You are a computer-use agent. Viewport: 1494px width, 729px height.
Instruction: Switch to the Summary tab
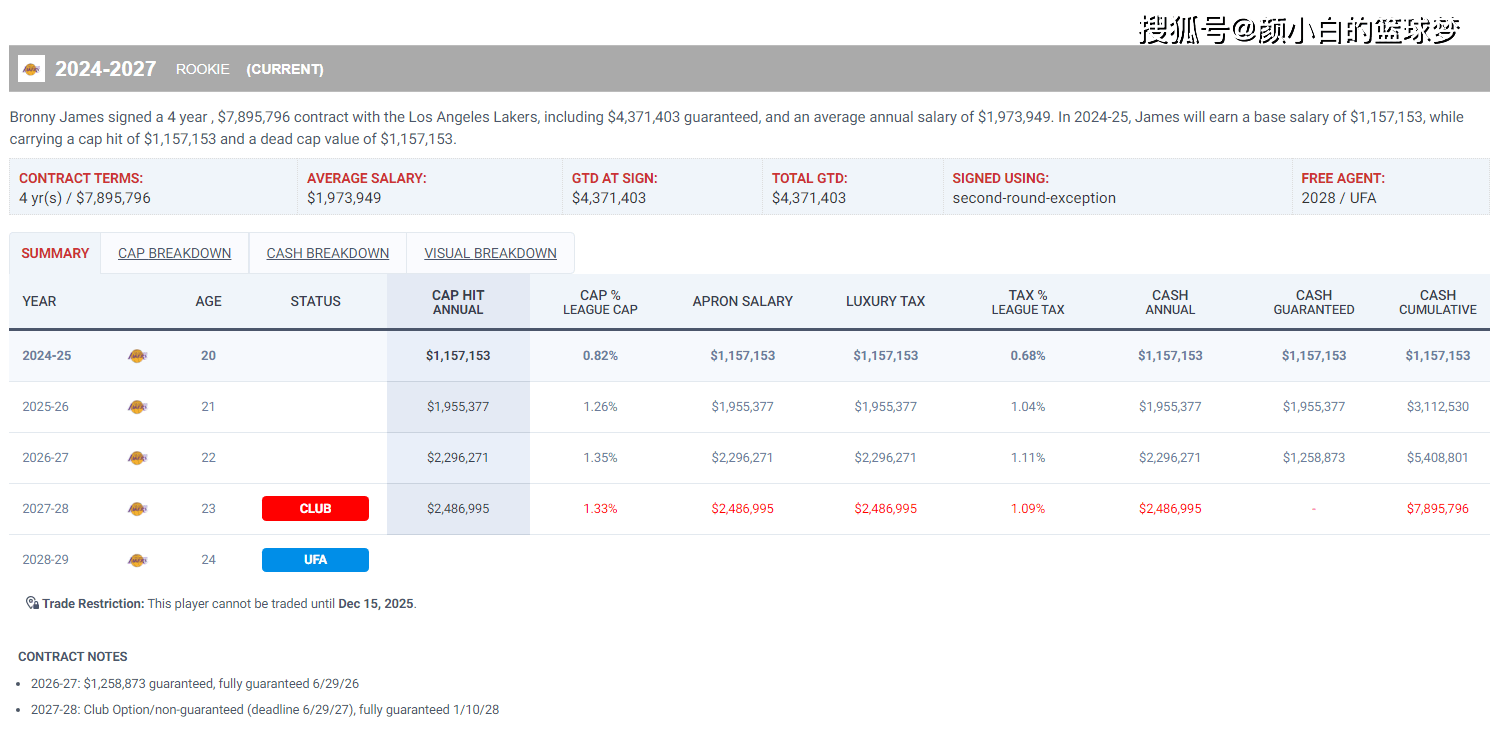coord(55,253)
